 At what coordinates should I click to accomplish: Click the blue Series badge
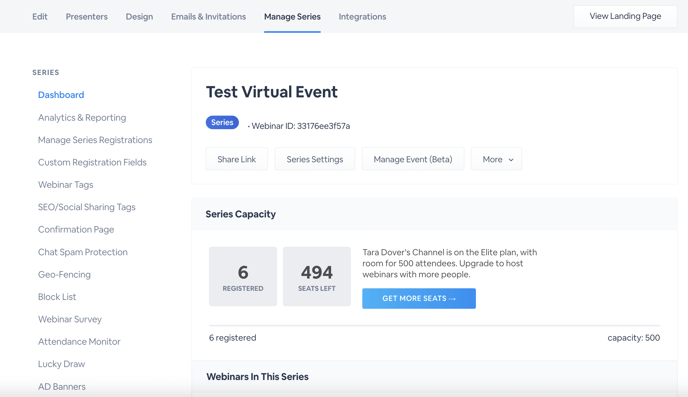pos(222,122)
